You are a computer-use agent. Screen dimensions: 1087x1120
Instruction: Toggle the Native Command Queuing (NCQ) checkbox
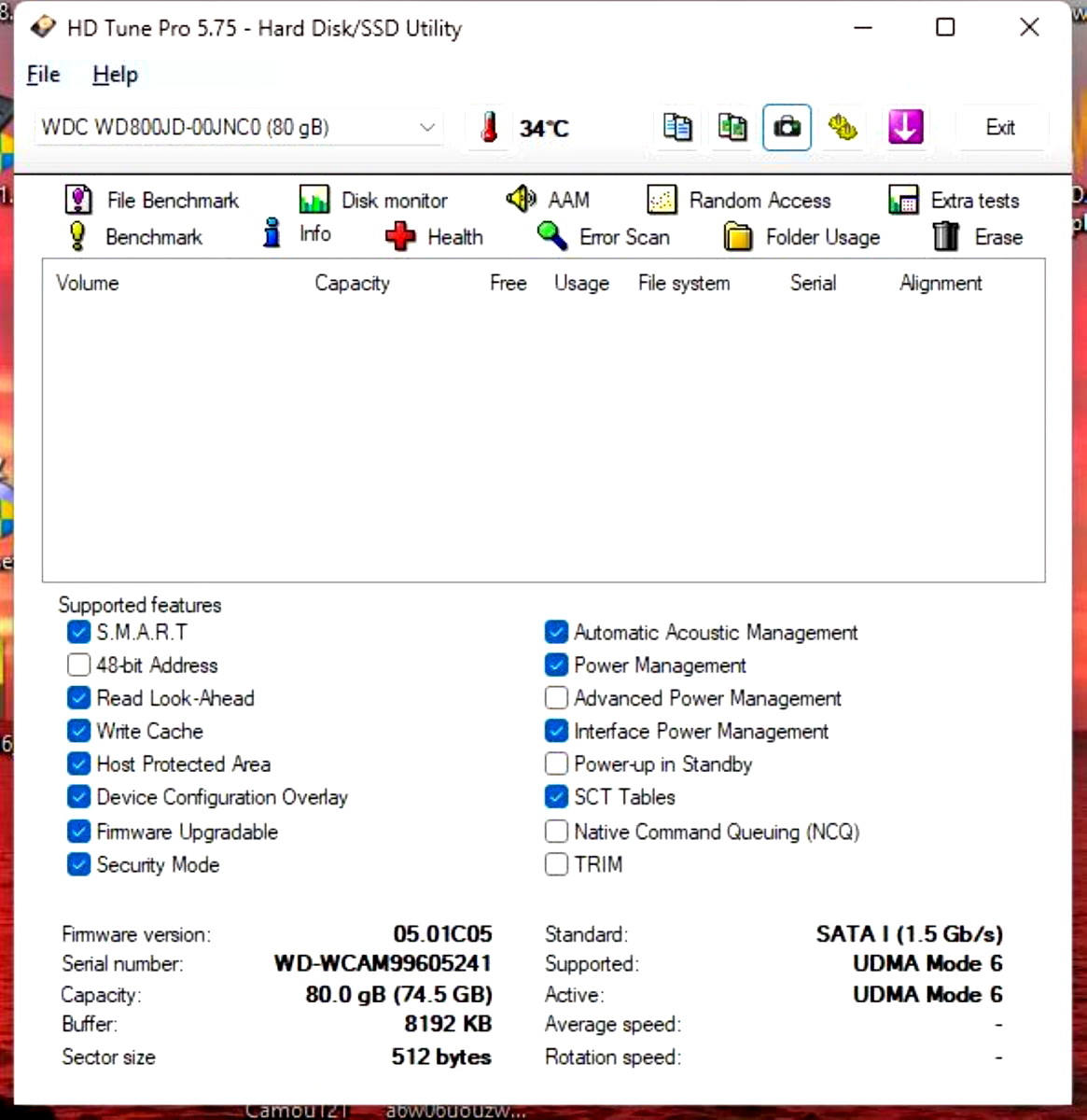tap(556, 831)
